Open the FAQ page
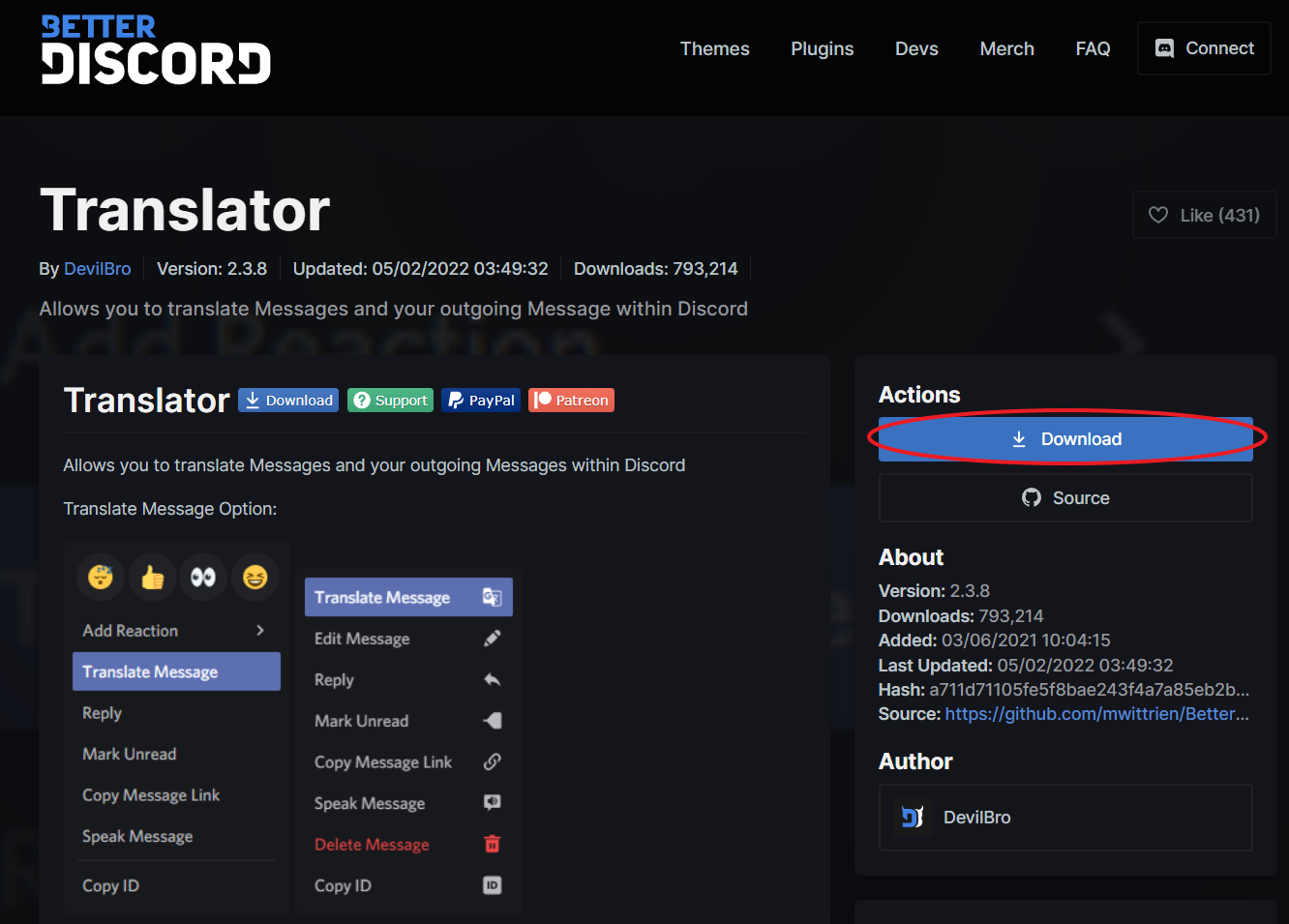This screenshot has width=1289, height=924. [1094, 48]
